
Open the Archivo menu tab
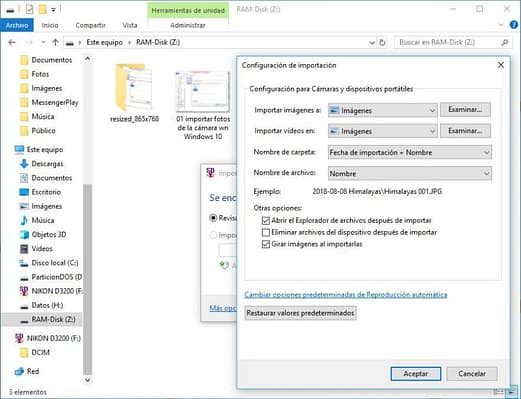[x=17, y=25]
